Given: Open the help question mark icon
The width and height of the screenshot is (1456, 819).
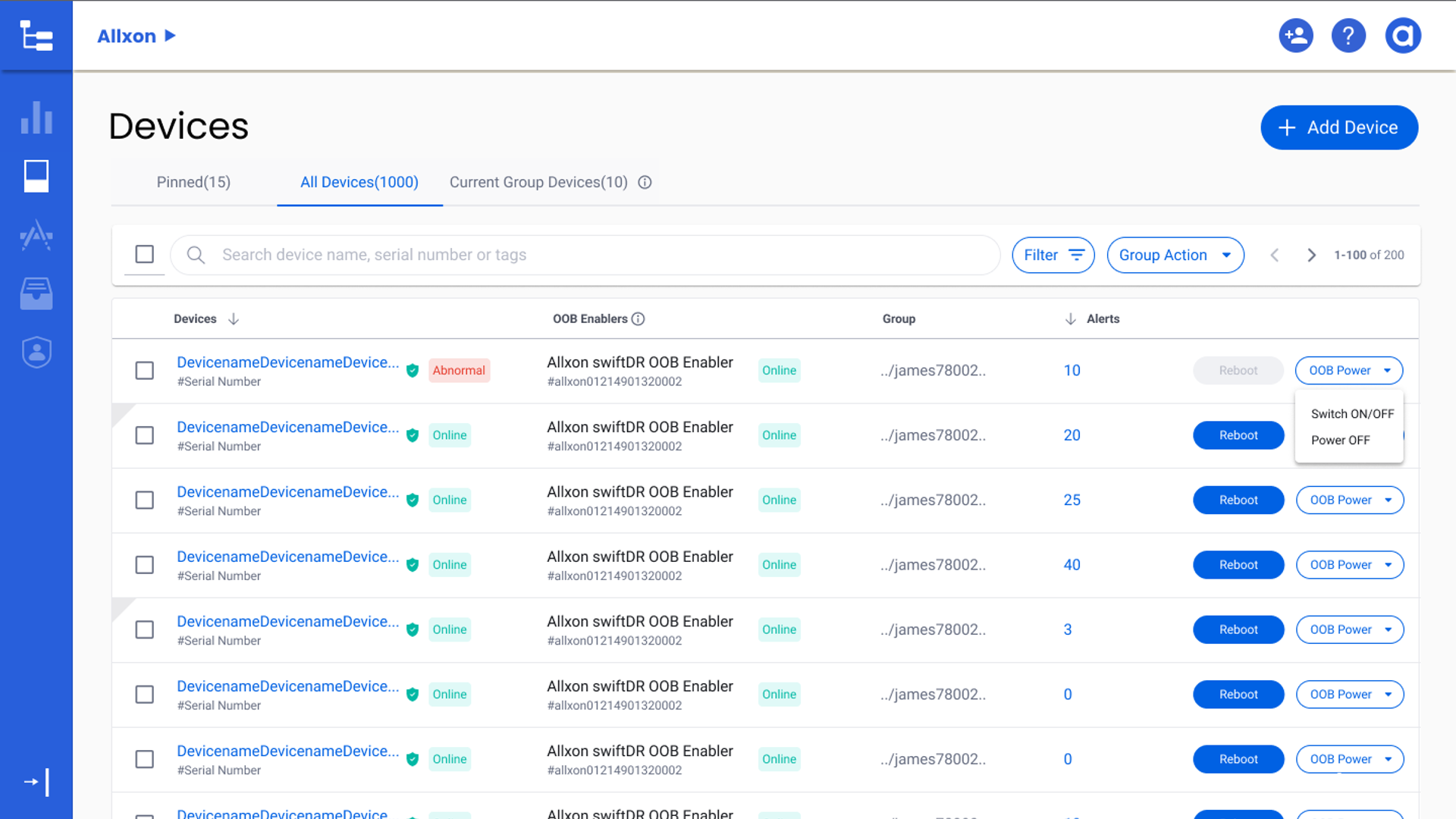Looking at the screenshot, I should (1348, 36).
